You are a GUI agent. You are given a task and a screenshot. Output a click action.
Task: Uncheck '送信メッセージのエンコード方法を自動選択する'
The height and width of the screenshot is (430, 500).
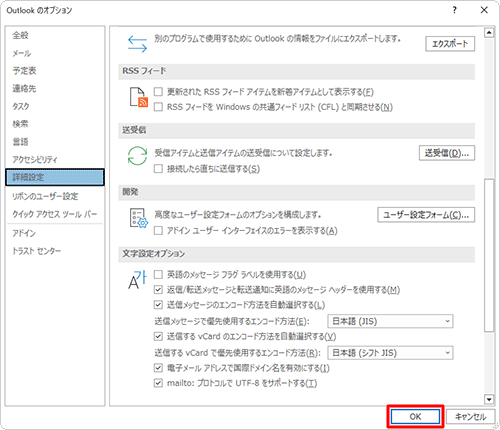click(158, 305)
